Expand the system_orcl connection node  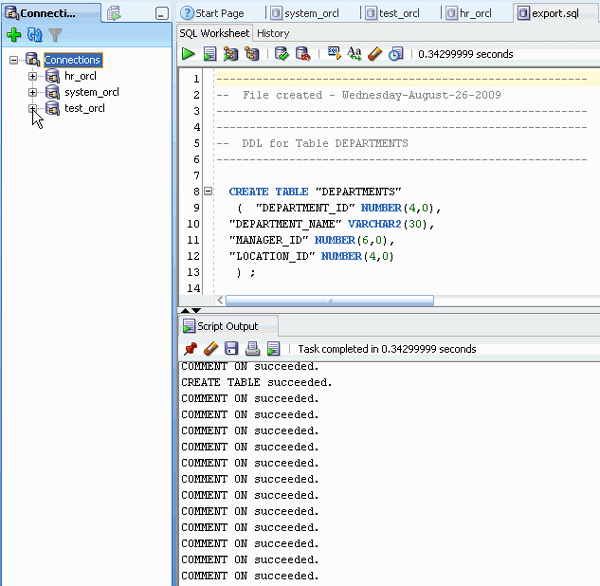point(33,92)
